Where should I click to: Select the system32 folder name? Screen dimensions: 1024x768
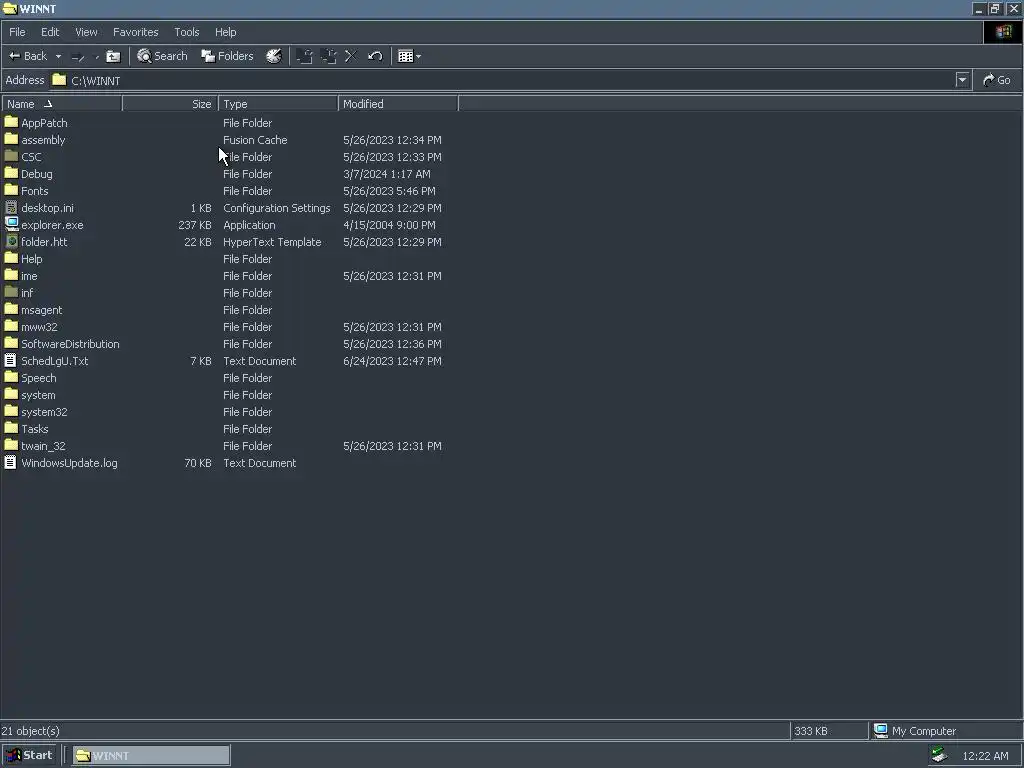tap(44, 412)
